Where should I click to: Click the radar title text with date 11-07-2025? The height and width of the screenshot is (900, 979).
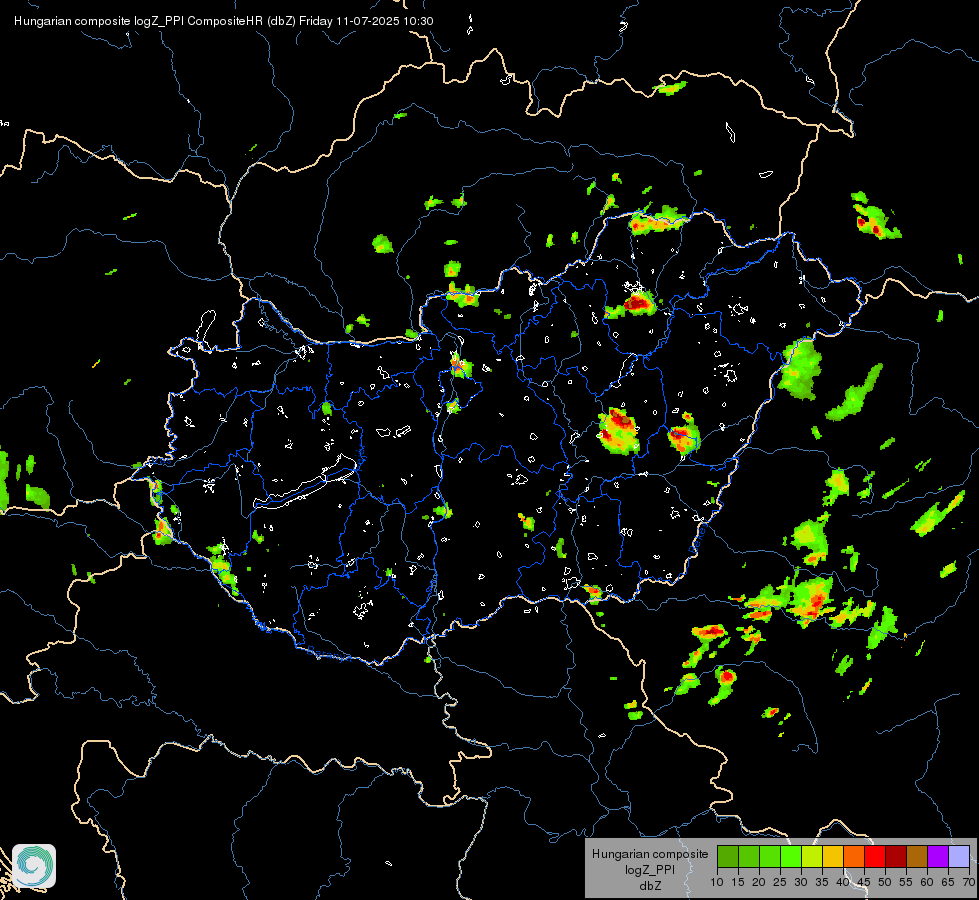pyautogui.click(x=224, y=21)
